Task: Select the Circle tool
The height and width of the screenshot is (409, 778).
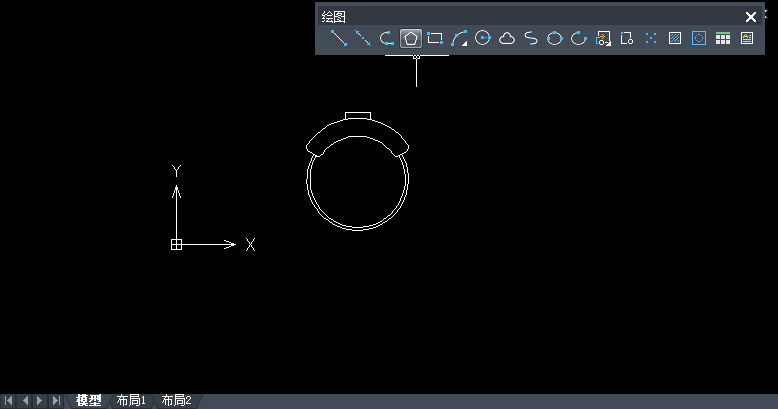Action: point(483,39)
